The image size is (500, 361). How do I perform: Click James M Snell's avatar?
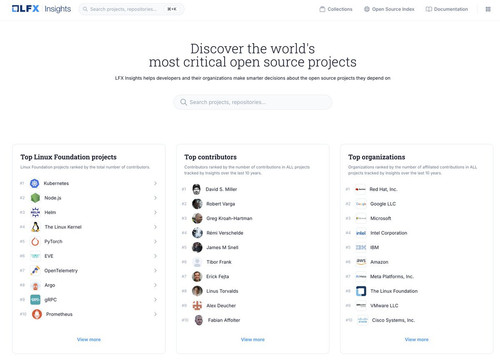(x=197, y=247)
